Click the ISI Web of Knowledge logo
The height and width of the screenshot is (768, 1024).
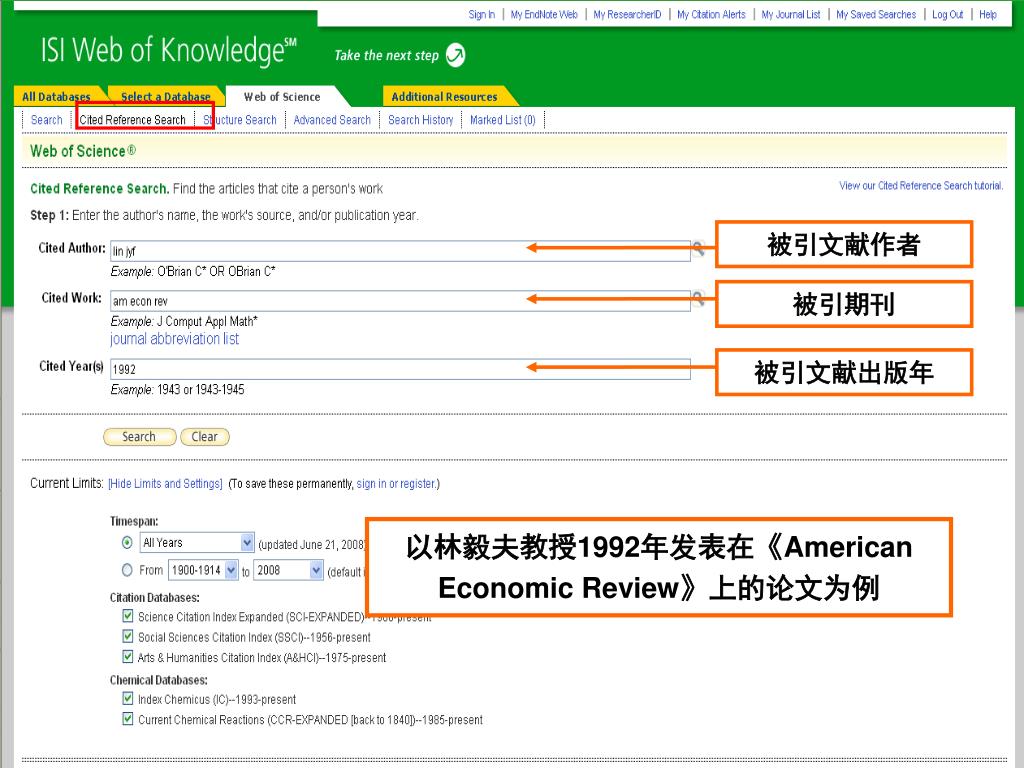coord(168,51)
